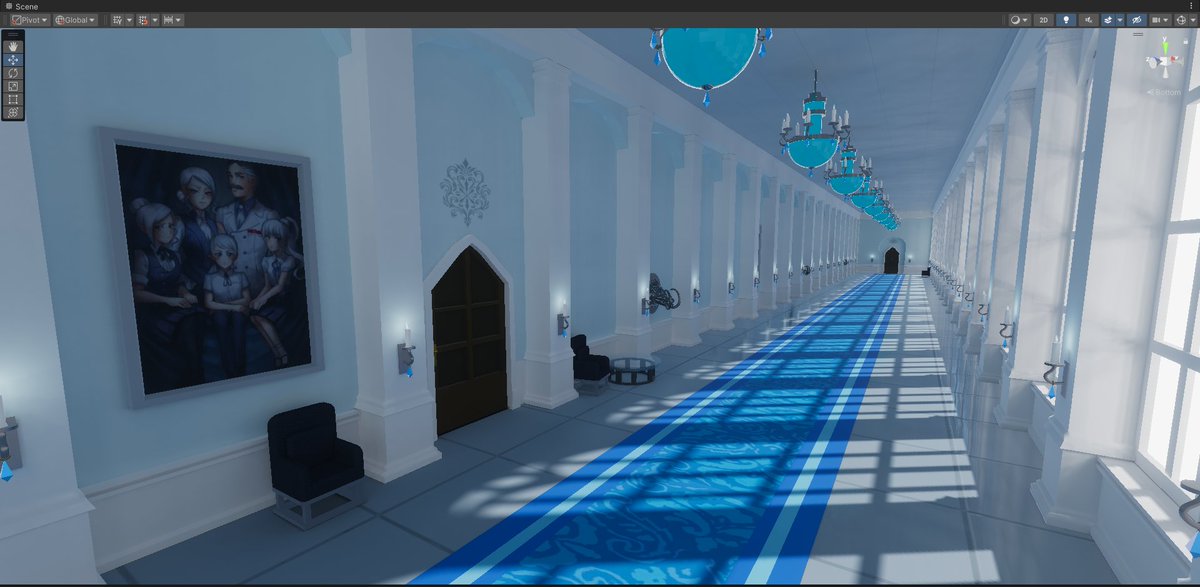
Task: Toggle gizmos visibility globe icon
Action: 1181,20
